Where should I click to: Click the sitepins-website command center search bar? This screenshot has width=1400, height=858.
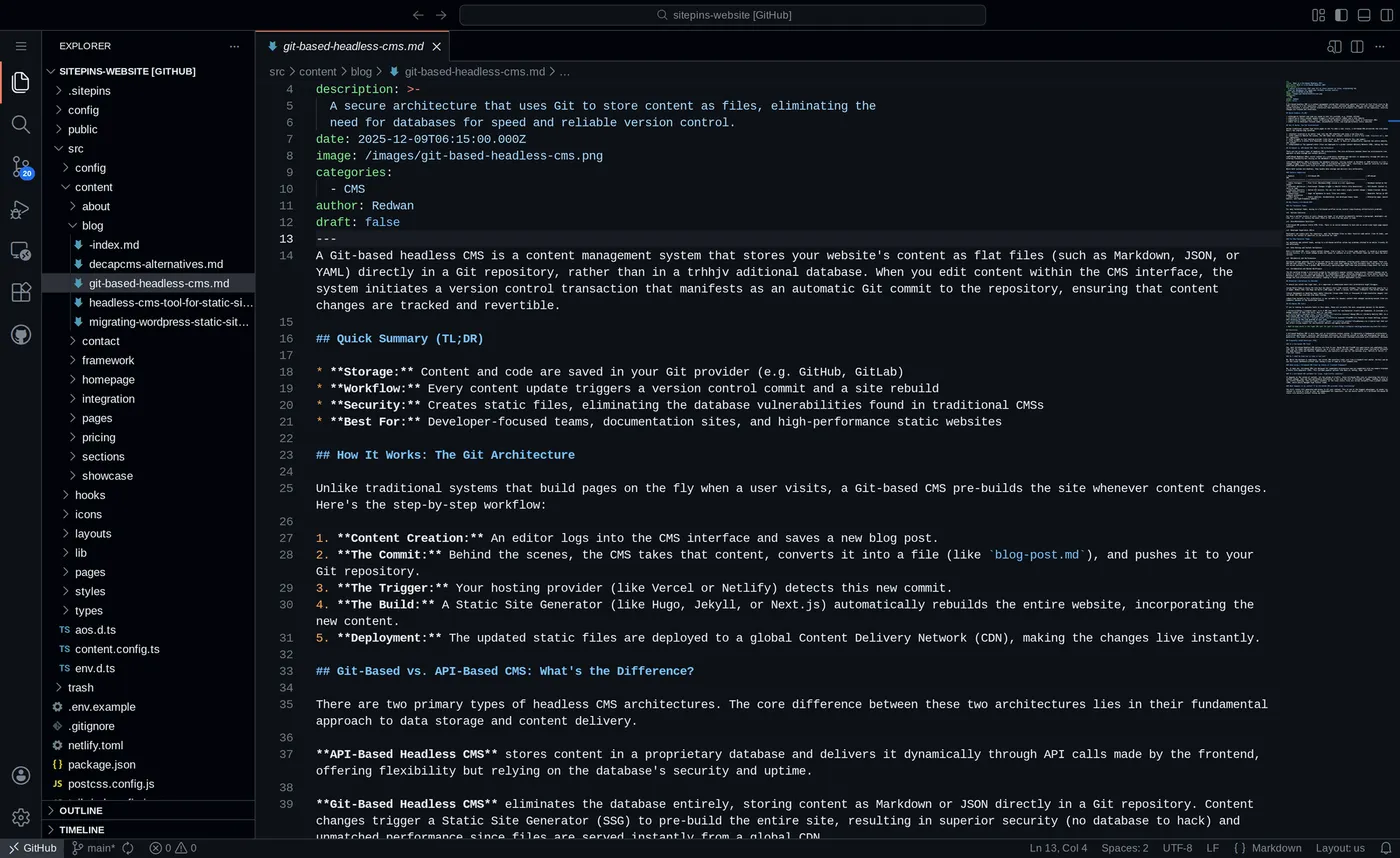722,15
